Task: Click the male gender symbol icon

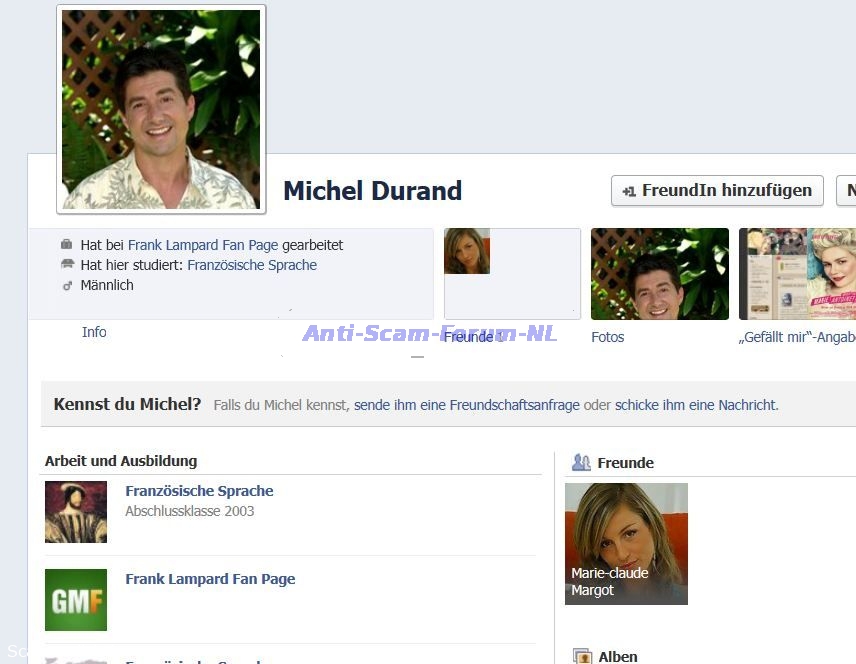Action: (67, 285)
